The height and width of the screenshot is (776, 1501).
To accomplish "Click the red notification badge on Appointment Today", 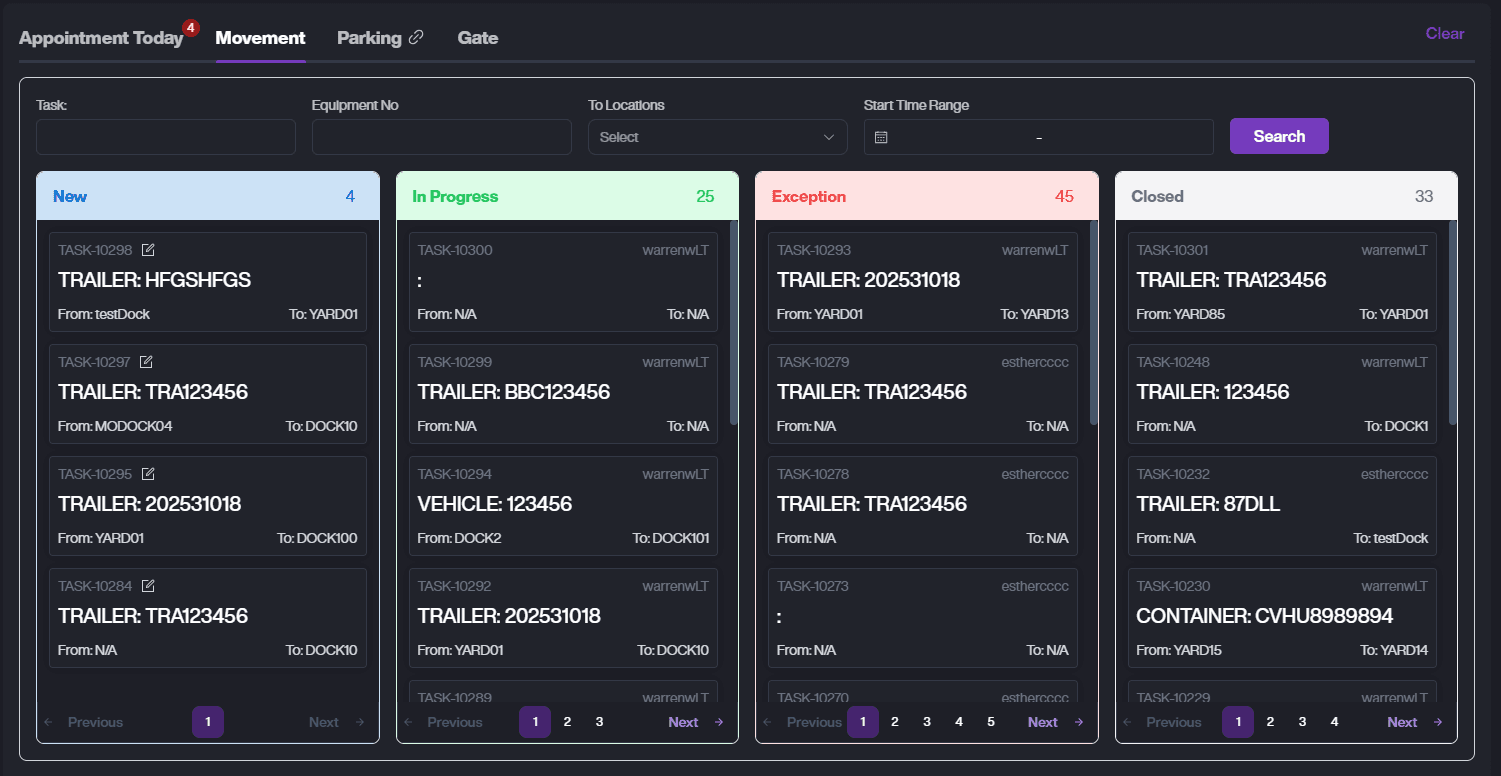I will point(191,27).
